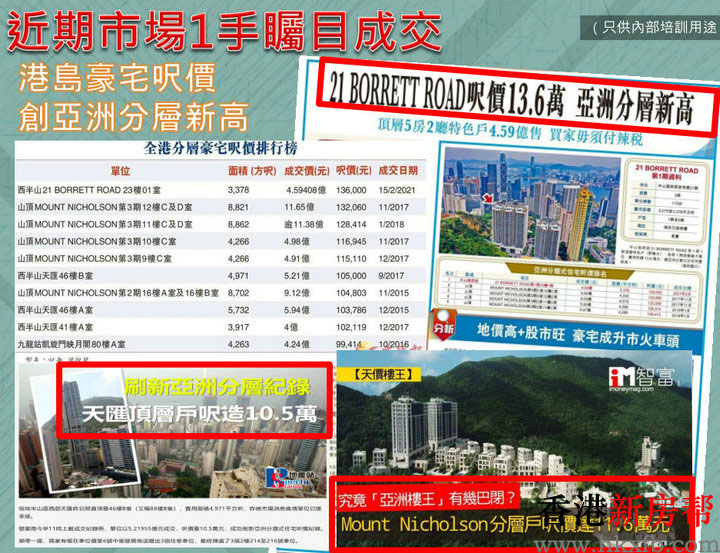Click the iM智富 logo
This screenshot has height=553, width=720.
coord(642,379)
